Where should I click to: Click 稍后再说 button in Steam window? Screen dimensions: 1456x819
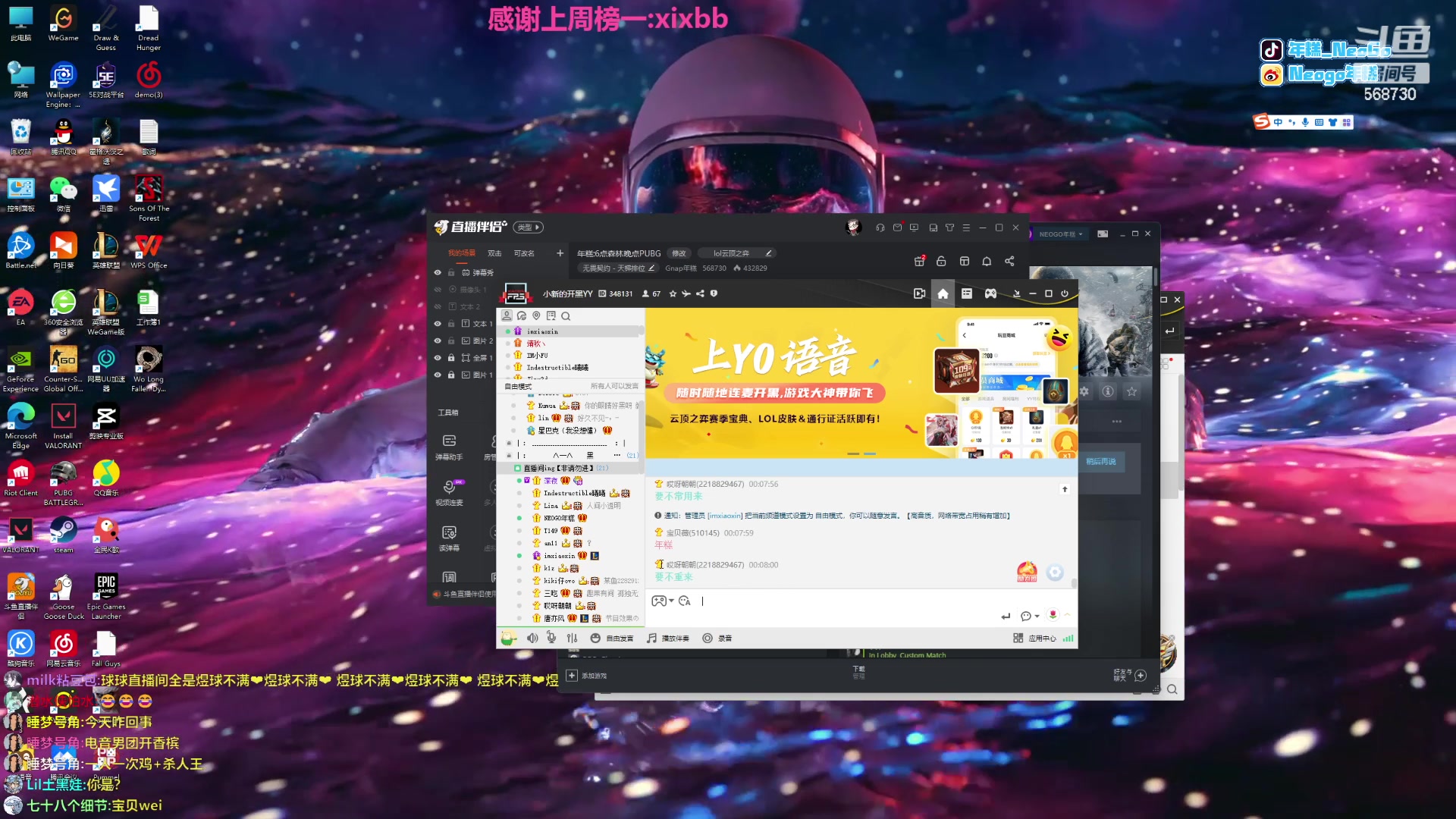1100,461
